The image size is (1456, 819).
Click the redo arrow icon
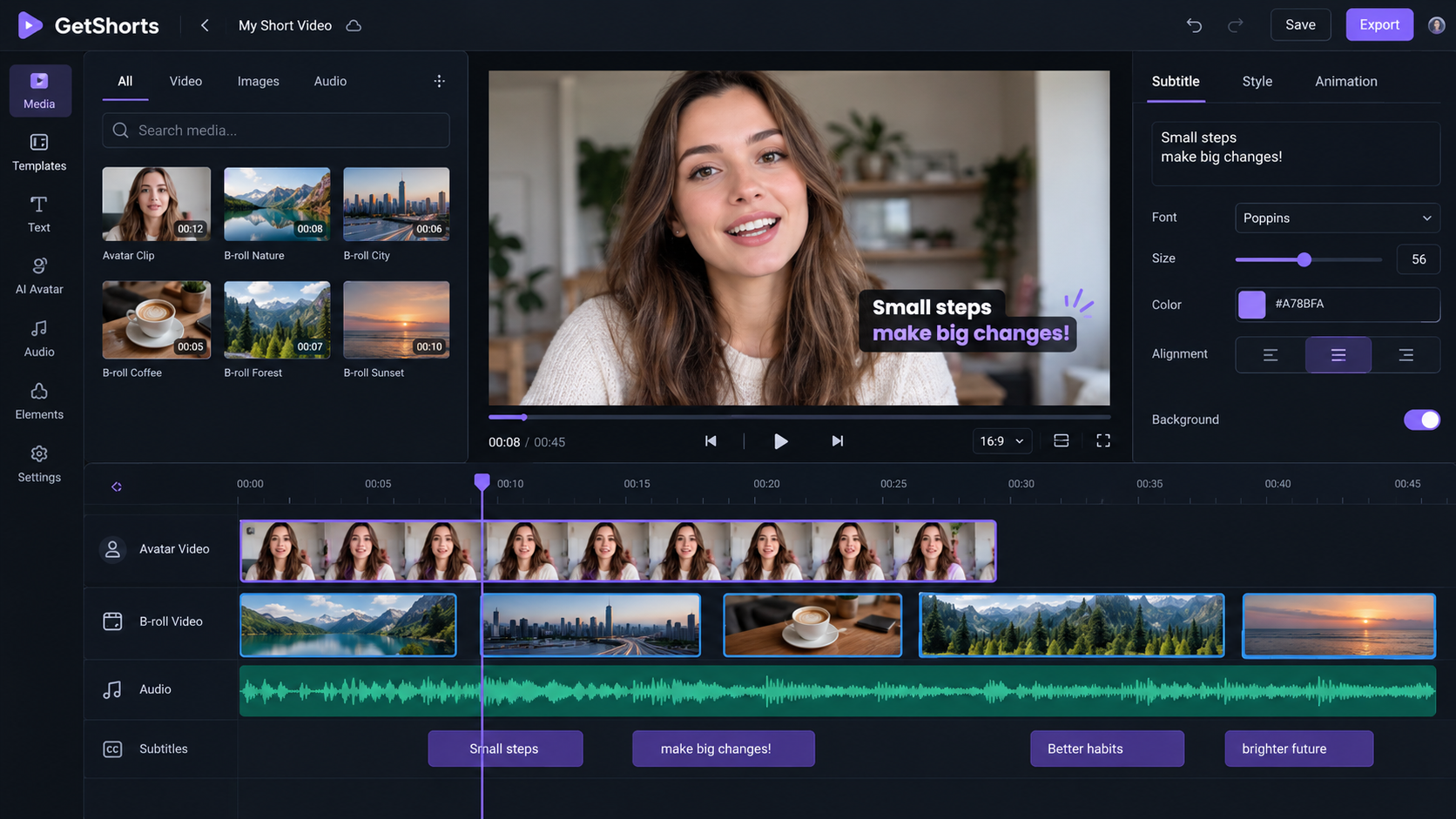(x=1235, y=25)
